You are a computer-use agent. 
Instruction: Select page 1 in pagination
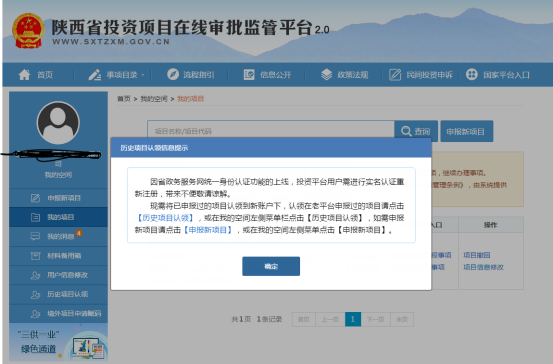coord(353,319)
